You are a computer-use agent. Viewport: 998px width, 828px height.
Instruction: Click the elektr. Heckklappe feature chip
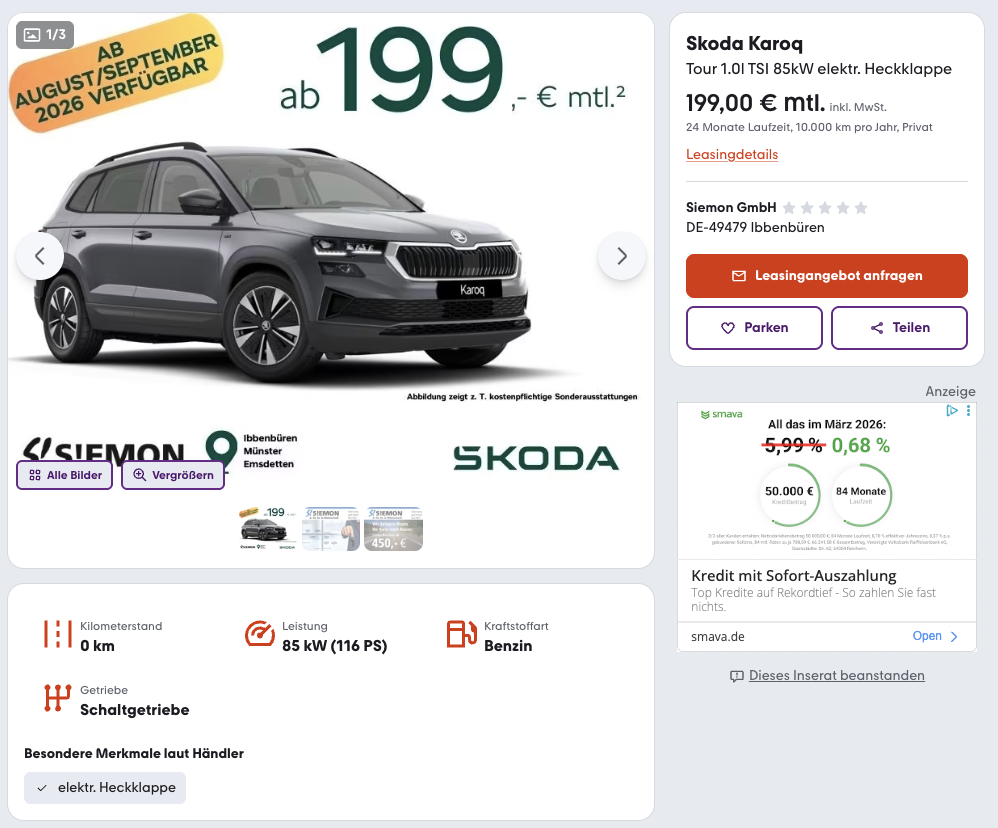(x=105, y=788)
